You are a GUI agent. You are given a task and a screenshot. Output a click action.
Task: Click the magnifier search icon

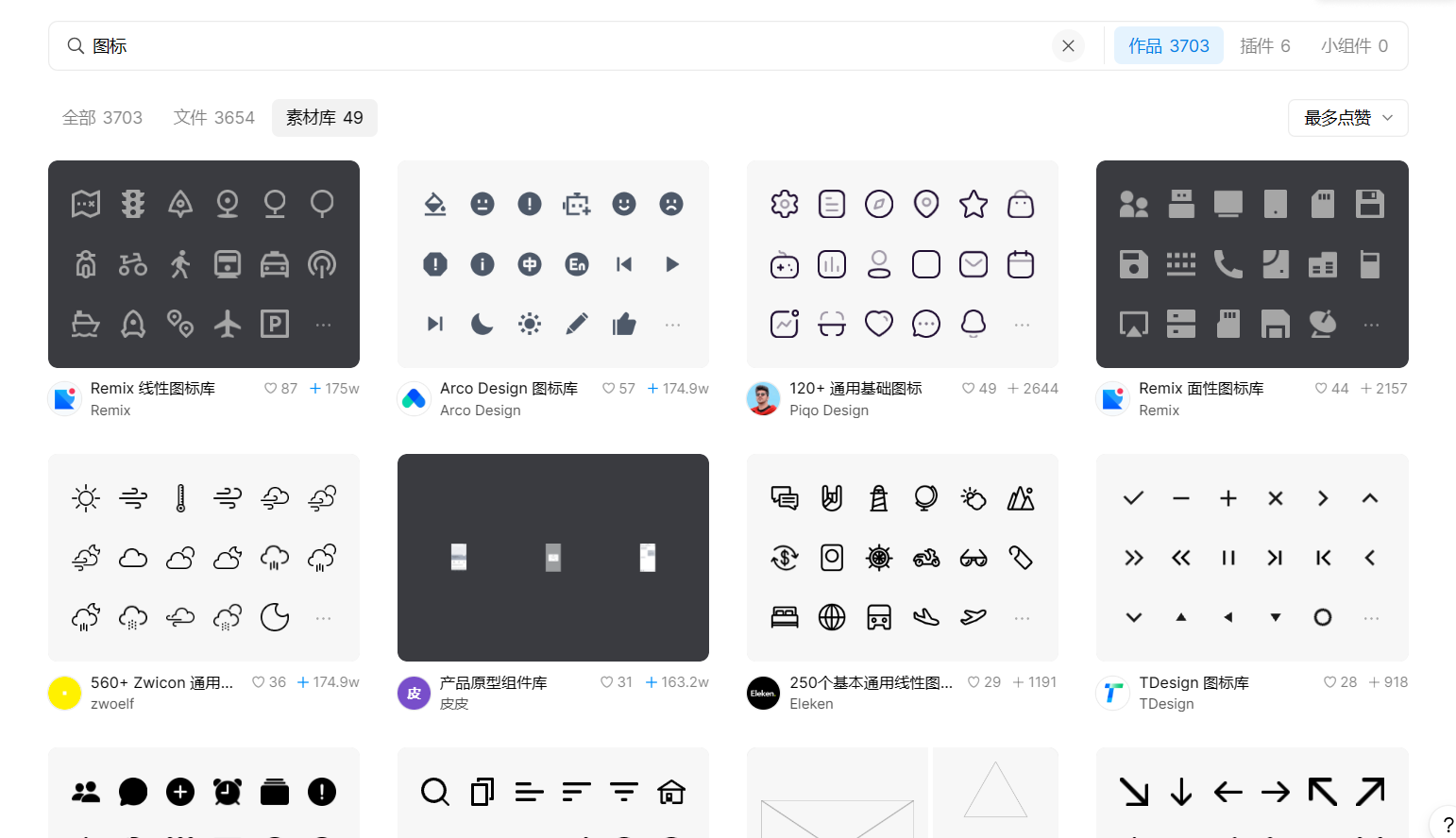click(x=76, y=45)
